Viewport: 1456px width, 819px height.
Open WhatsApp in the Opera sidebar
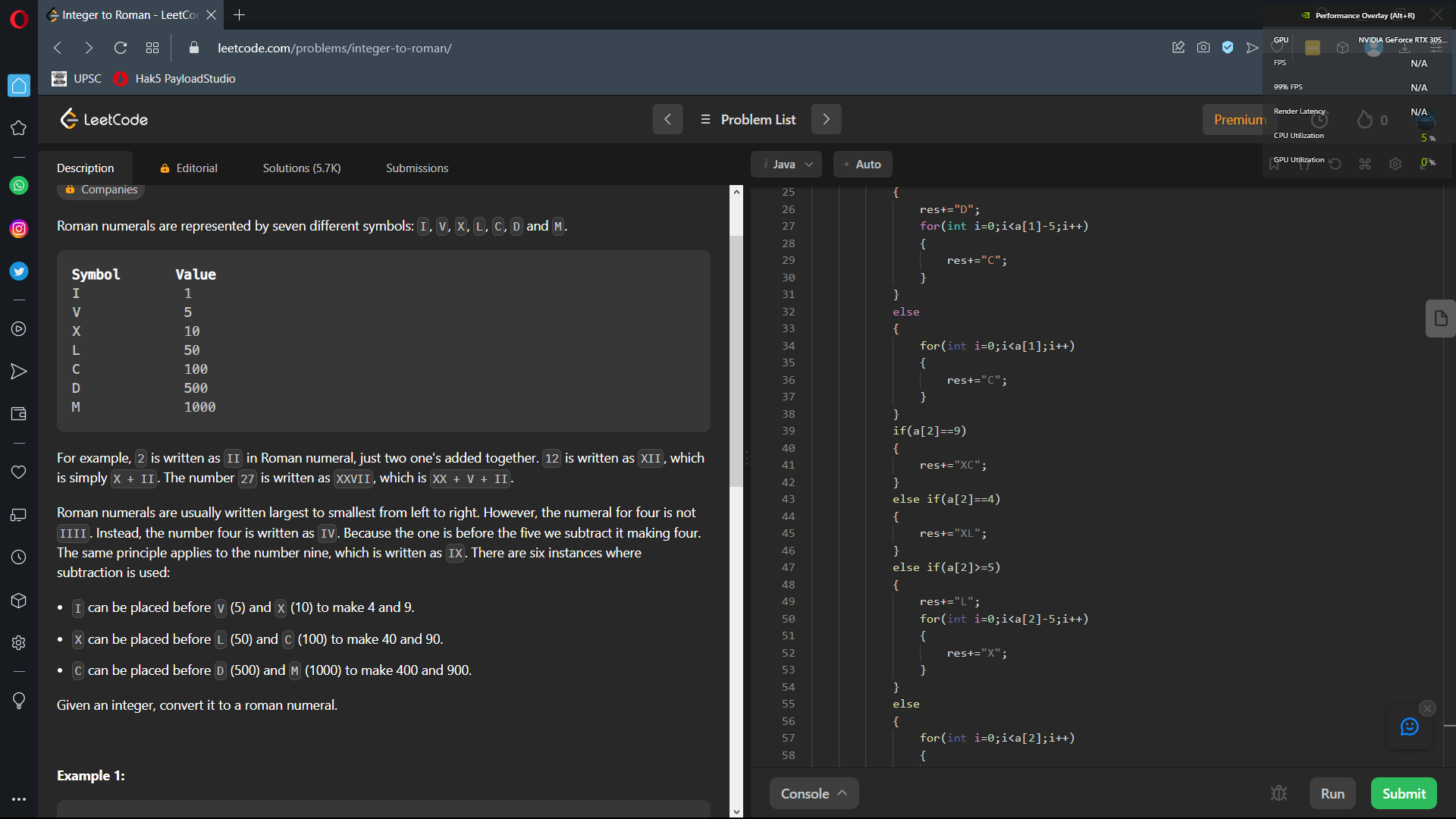point(19,186)
